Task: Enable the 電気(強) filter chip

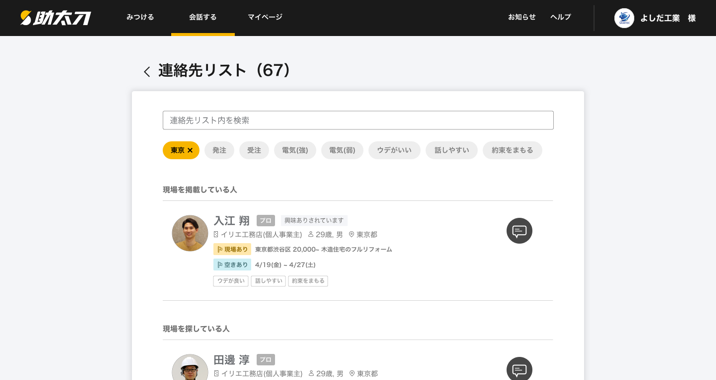Action: coord(295,150)
